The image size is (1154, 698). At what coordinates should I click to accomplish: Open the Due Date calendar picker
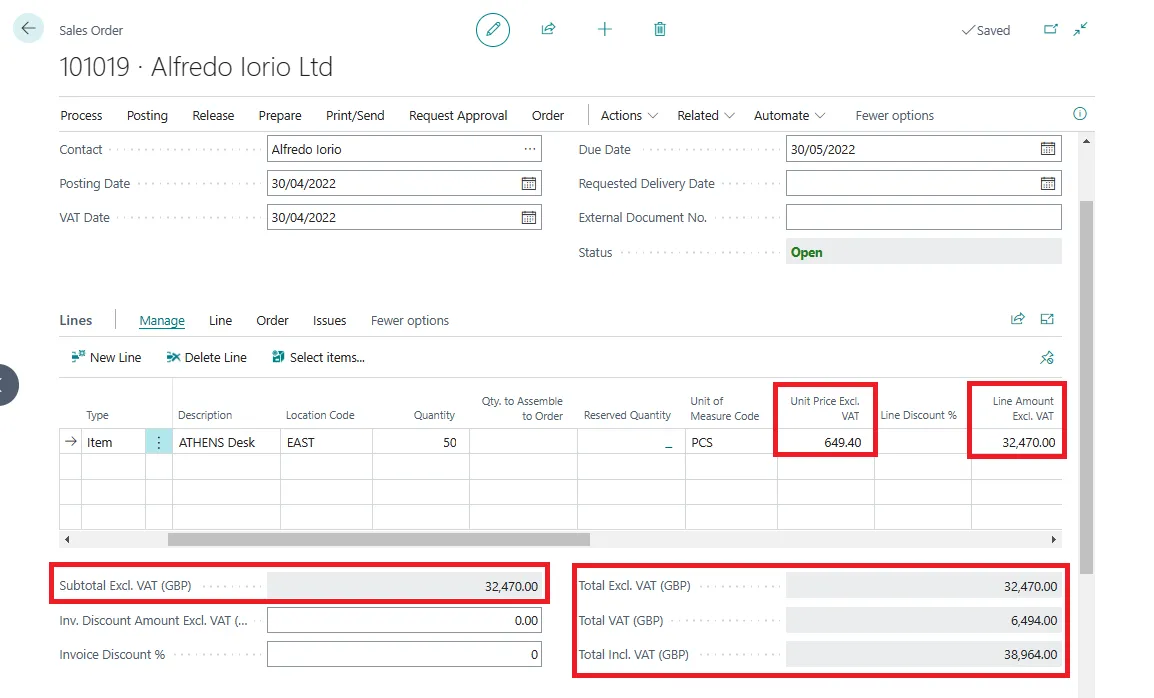[x=1048, y=149]
